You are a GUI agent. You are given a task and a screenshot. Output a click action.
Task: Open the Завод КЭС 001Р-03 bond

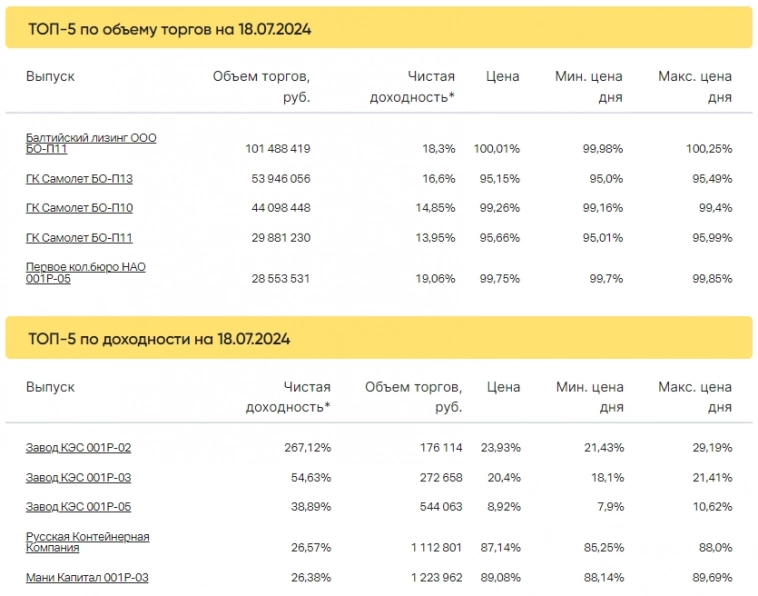(78, 478)
